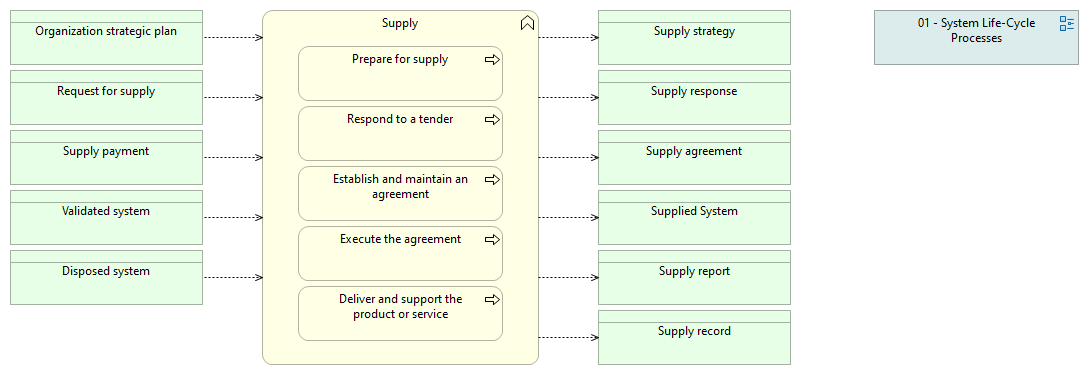
Task: Click the function chevron icon on the Supply group
Action: tap(527, 24)
